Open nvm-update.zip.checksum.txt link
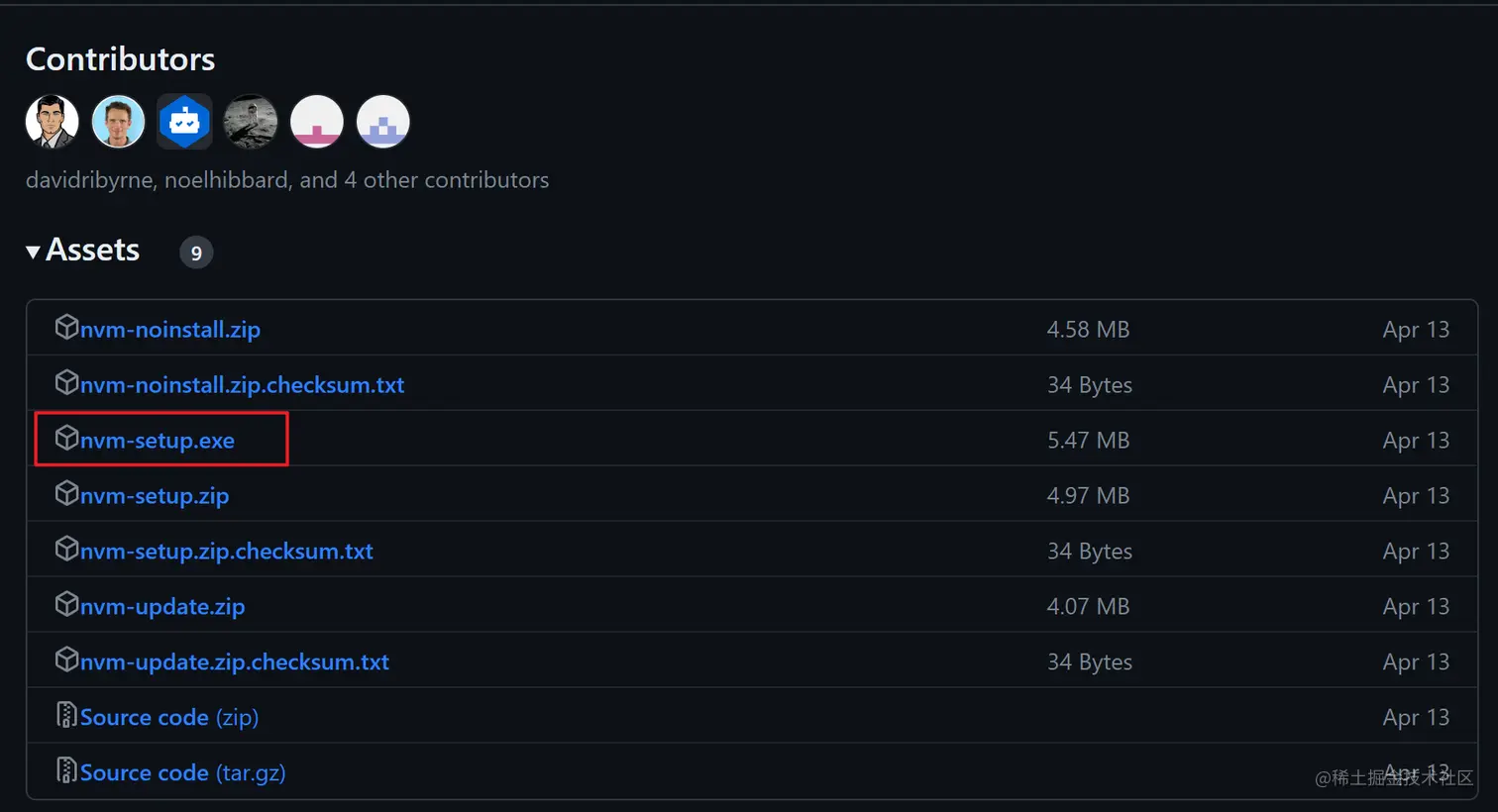 [235, 662]
